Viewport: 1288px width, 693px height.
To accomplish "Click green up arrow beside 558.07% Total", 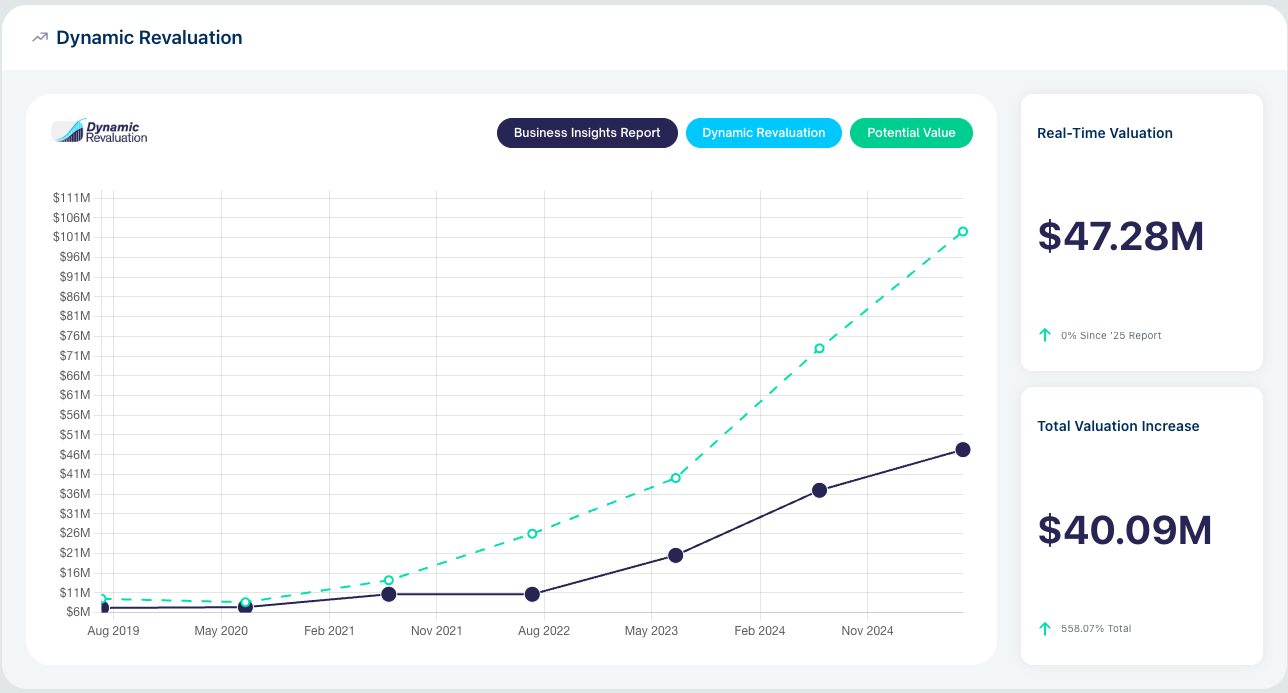I will [1045, 629].
